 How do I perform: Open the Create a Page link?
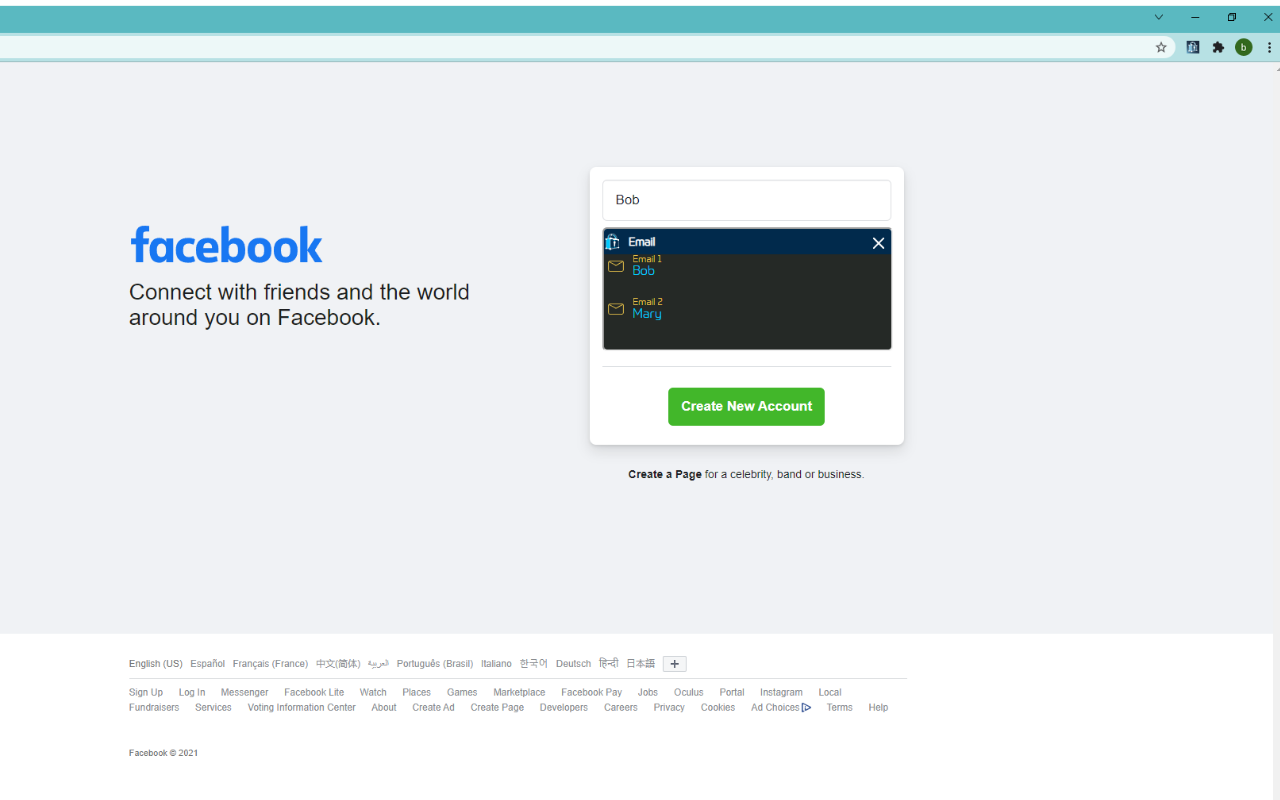664,474
